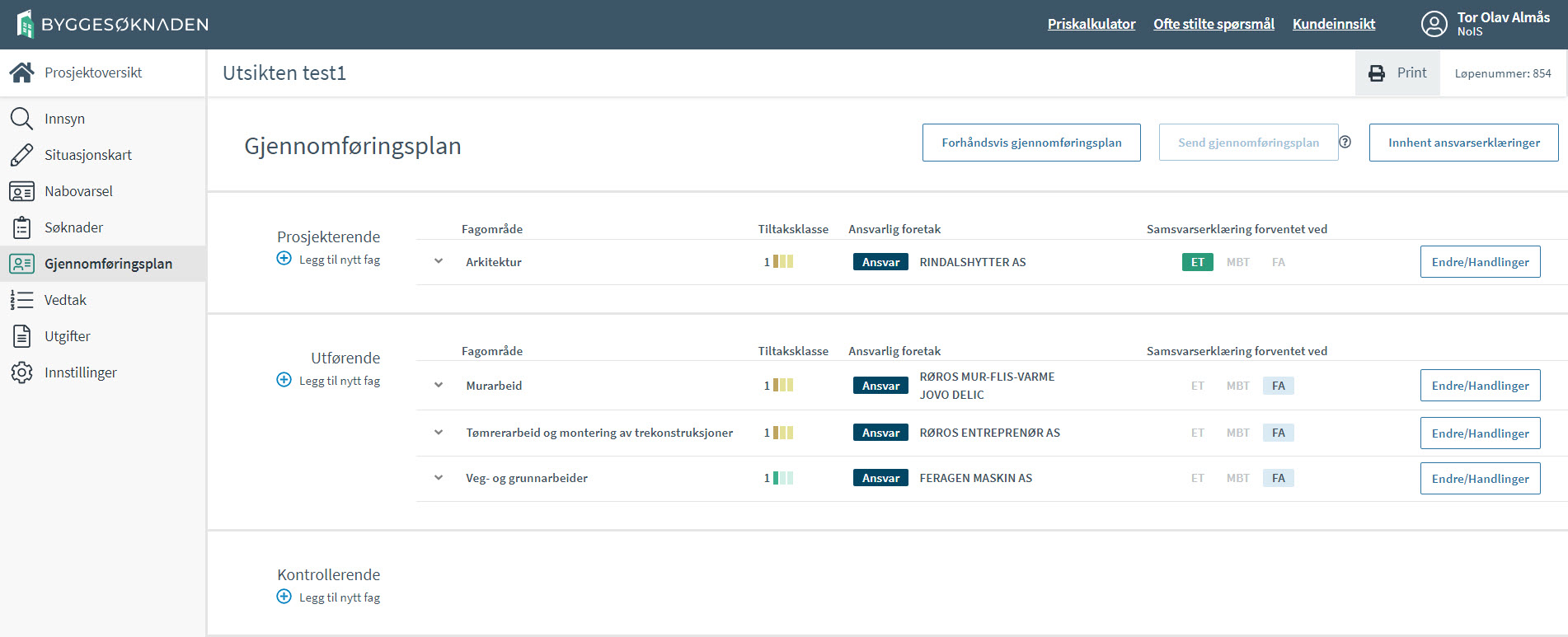Image resolution: width=1568 pixels, height=637 pixels.
Task: Open the Kundeinnsikt link
Action: 1334,24
